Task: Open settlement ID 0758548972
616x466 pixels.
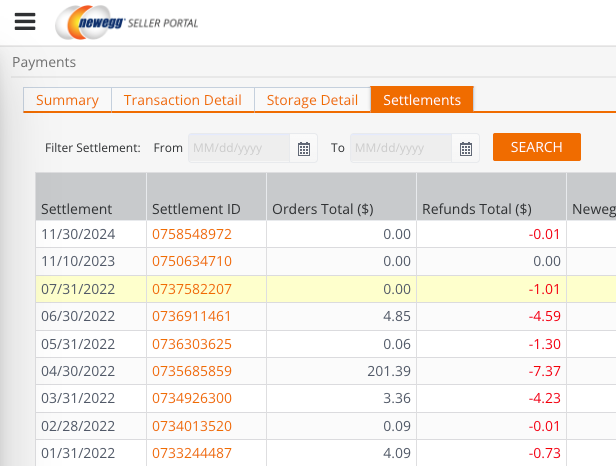Action: coord(192,234)
